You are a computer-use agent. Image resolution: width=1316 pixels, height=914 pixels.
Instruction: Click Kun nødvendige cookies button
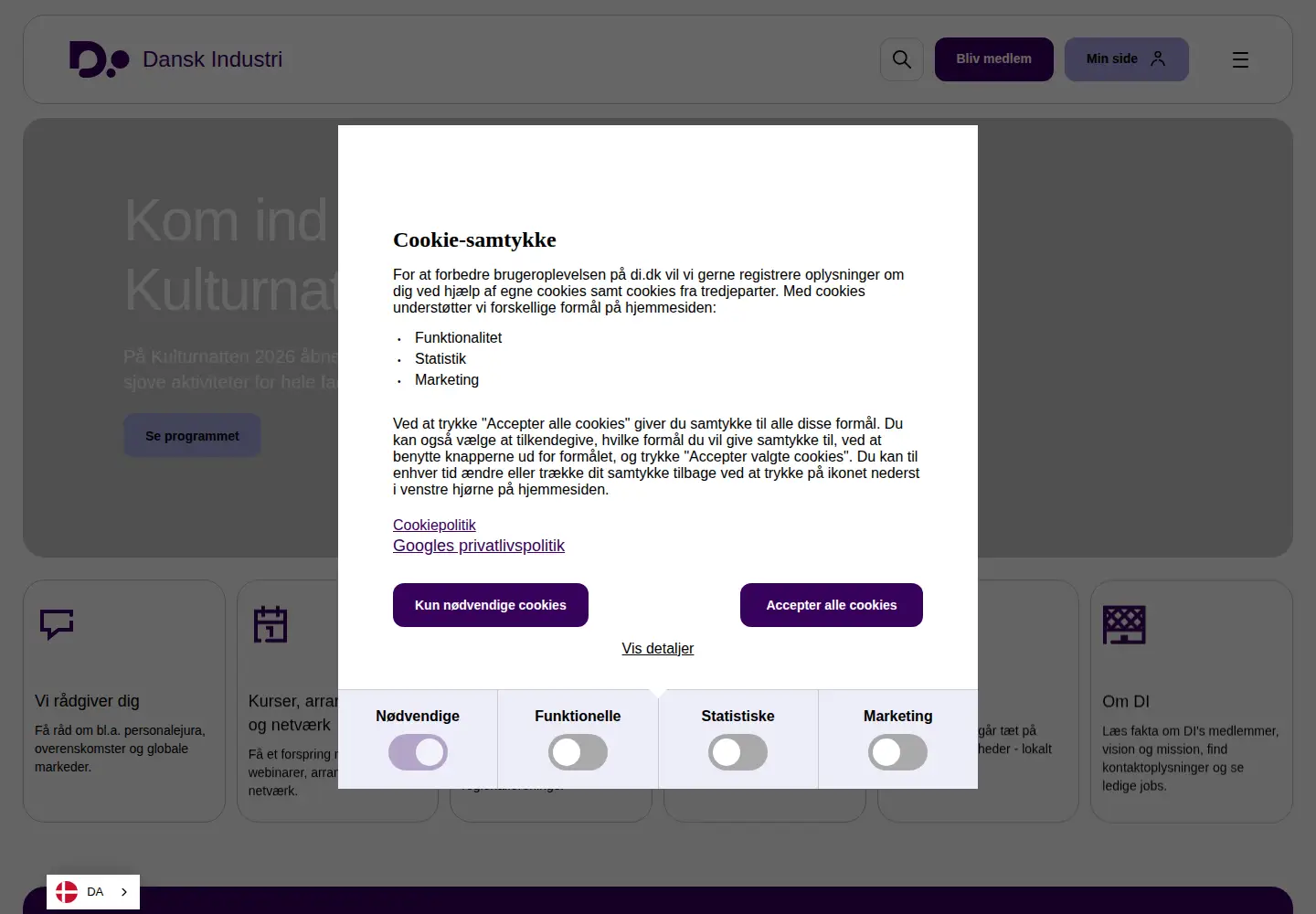click(491, 605)
